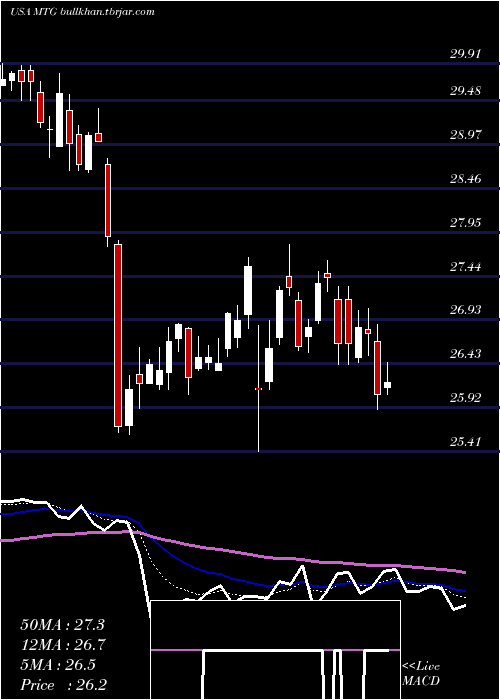Click the 28.46 price axis label
500x700 pixels.
pyautogui.click(x=465, y=179)
